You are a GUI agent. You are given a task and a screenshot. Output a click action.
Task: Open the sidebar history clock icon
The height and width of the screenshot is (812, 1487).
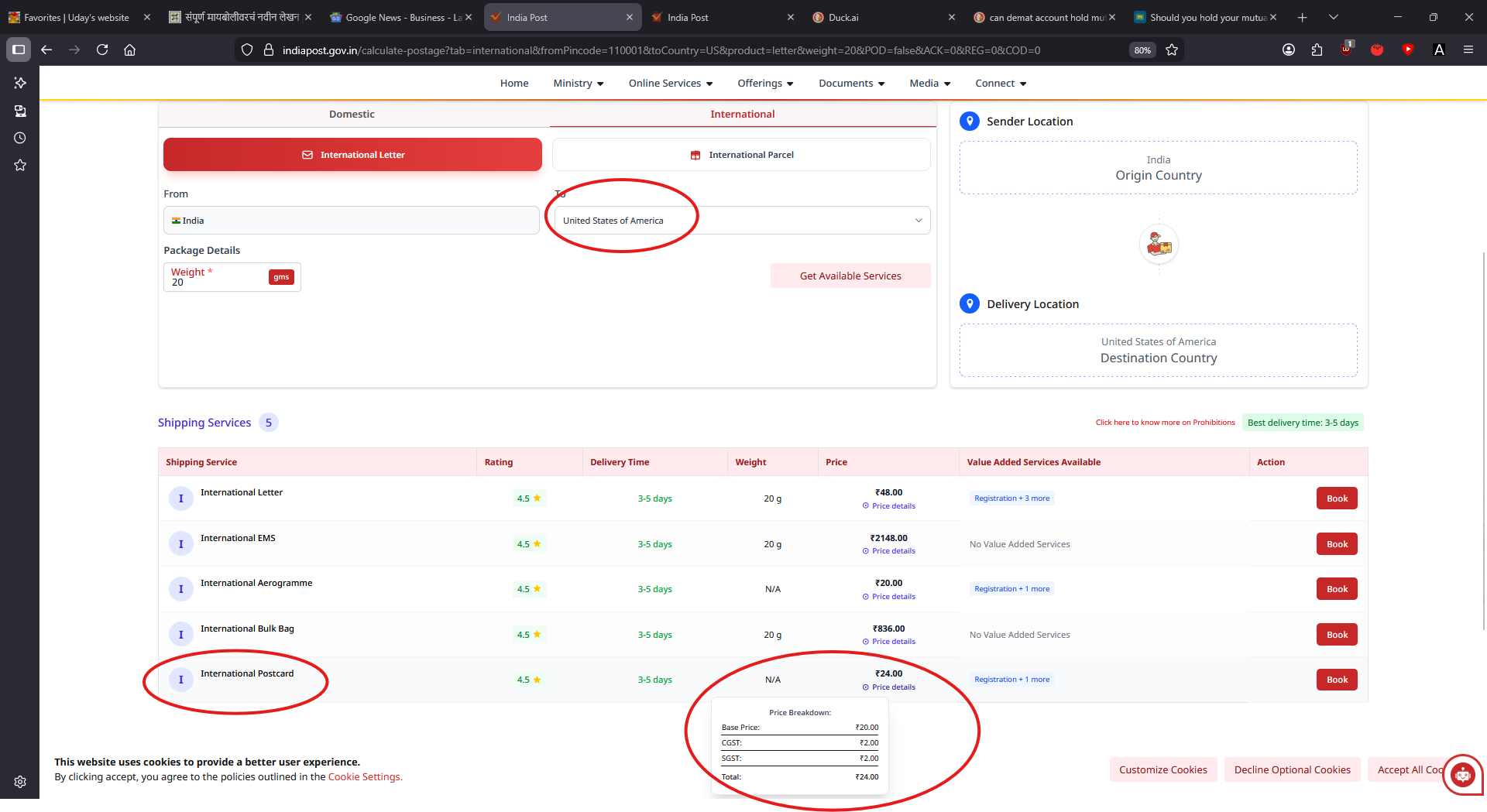click(x=20, y=138)
